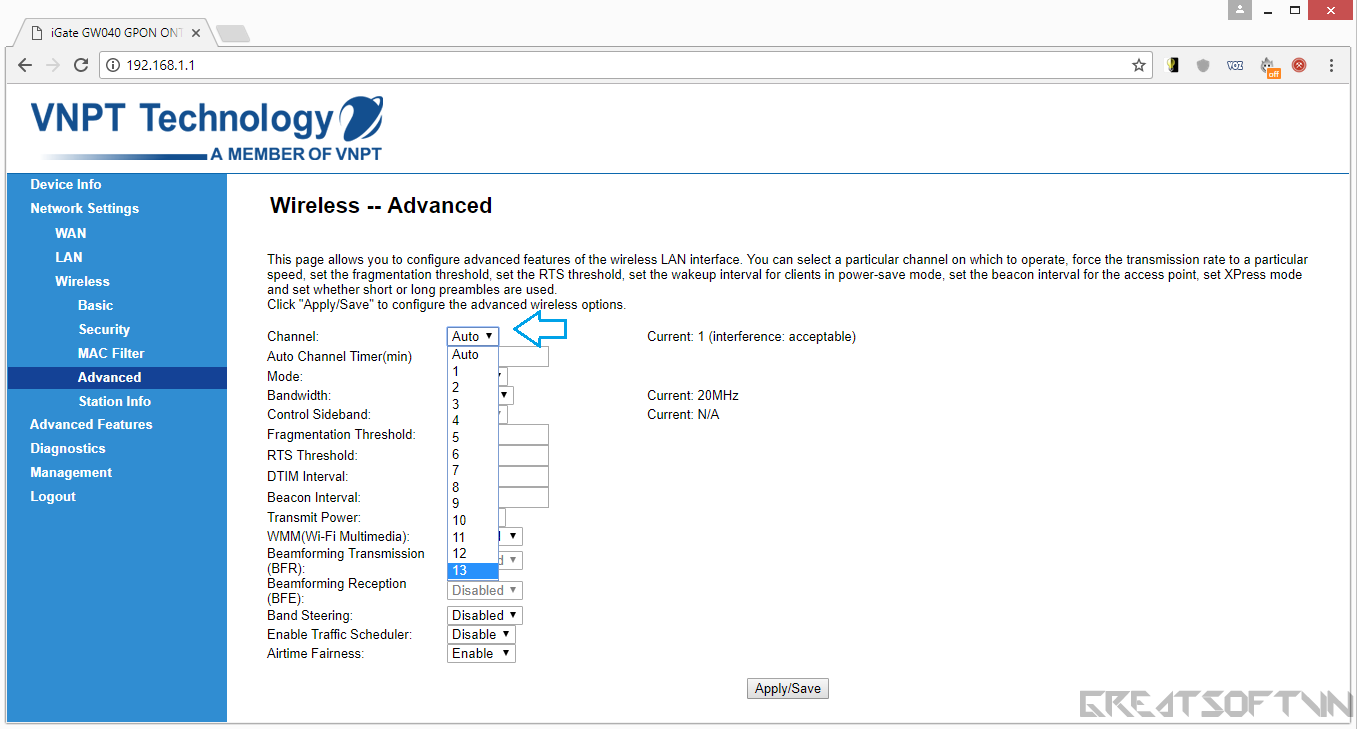Select channel 3 from the list
The image size is (1357, 729).
tap(472, 404)
